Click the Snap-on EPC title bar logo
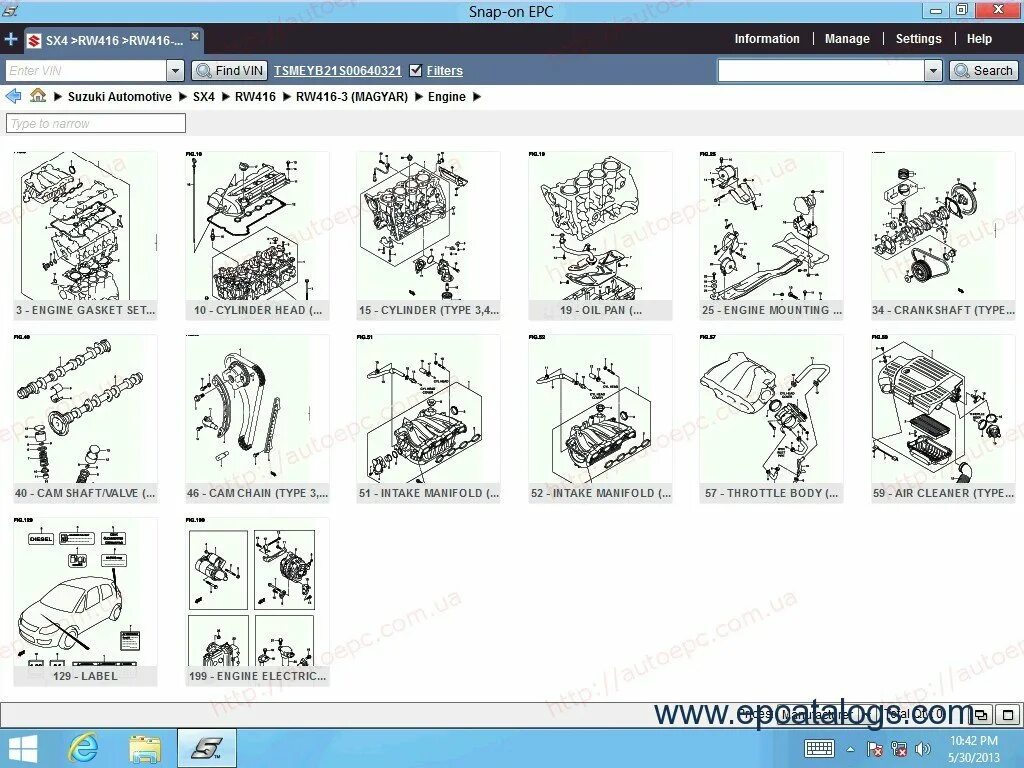 tap(10, 10)
